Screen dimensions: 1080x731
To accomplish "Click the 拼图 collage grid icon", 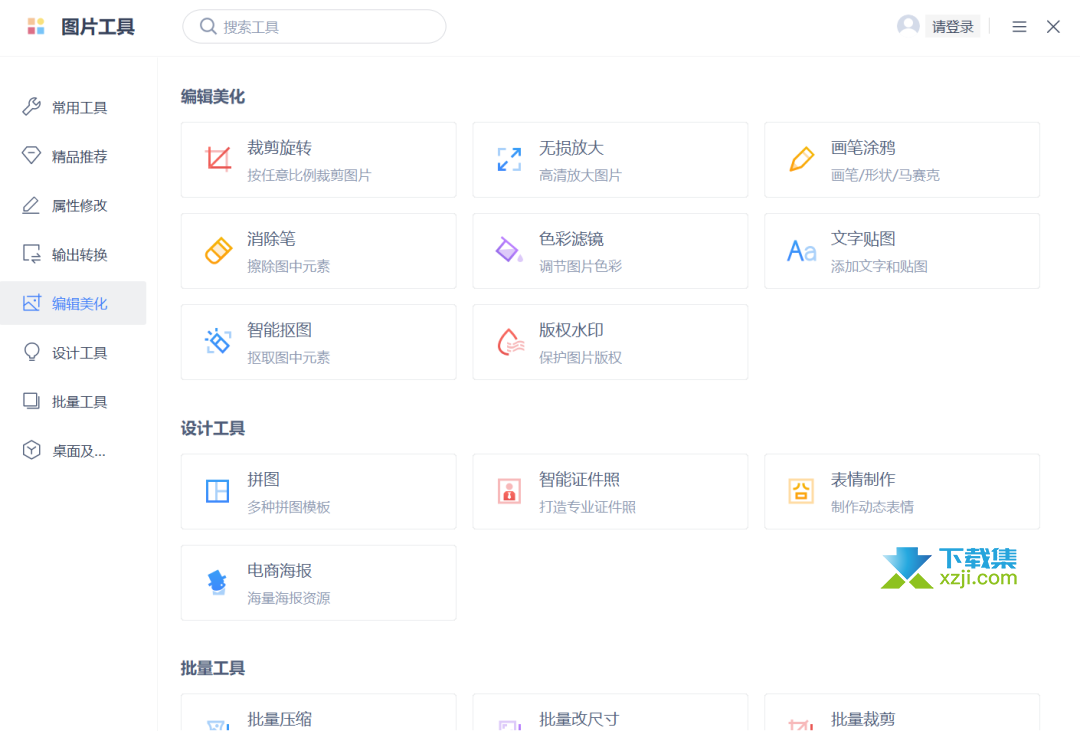I will point(218,491).
